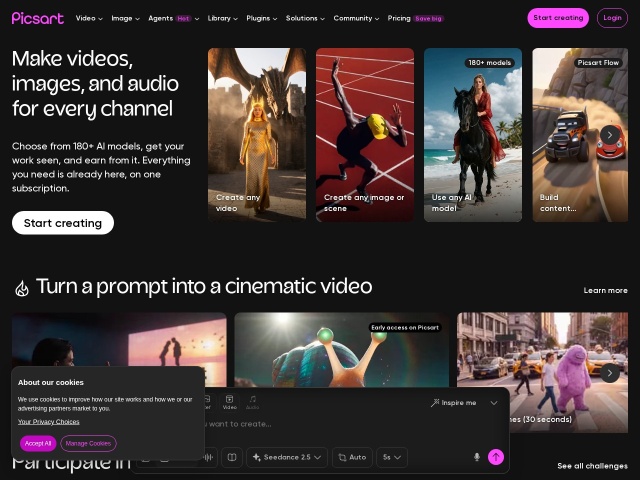Open the Image menu
Screen dimensions: 640x480
tap(125, 18)
